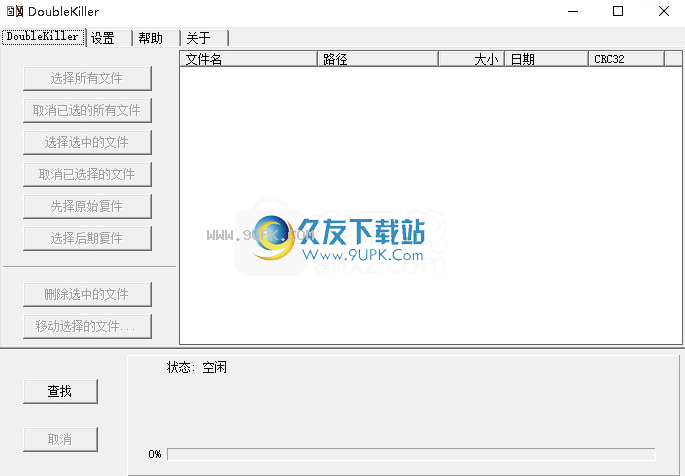Sort by the 文件名 column header
The width and height of the screenshot is (685, 476).
248,59
